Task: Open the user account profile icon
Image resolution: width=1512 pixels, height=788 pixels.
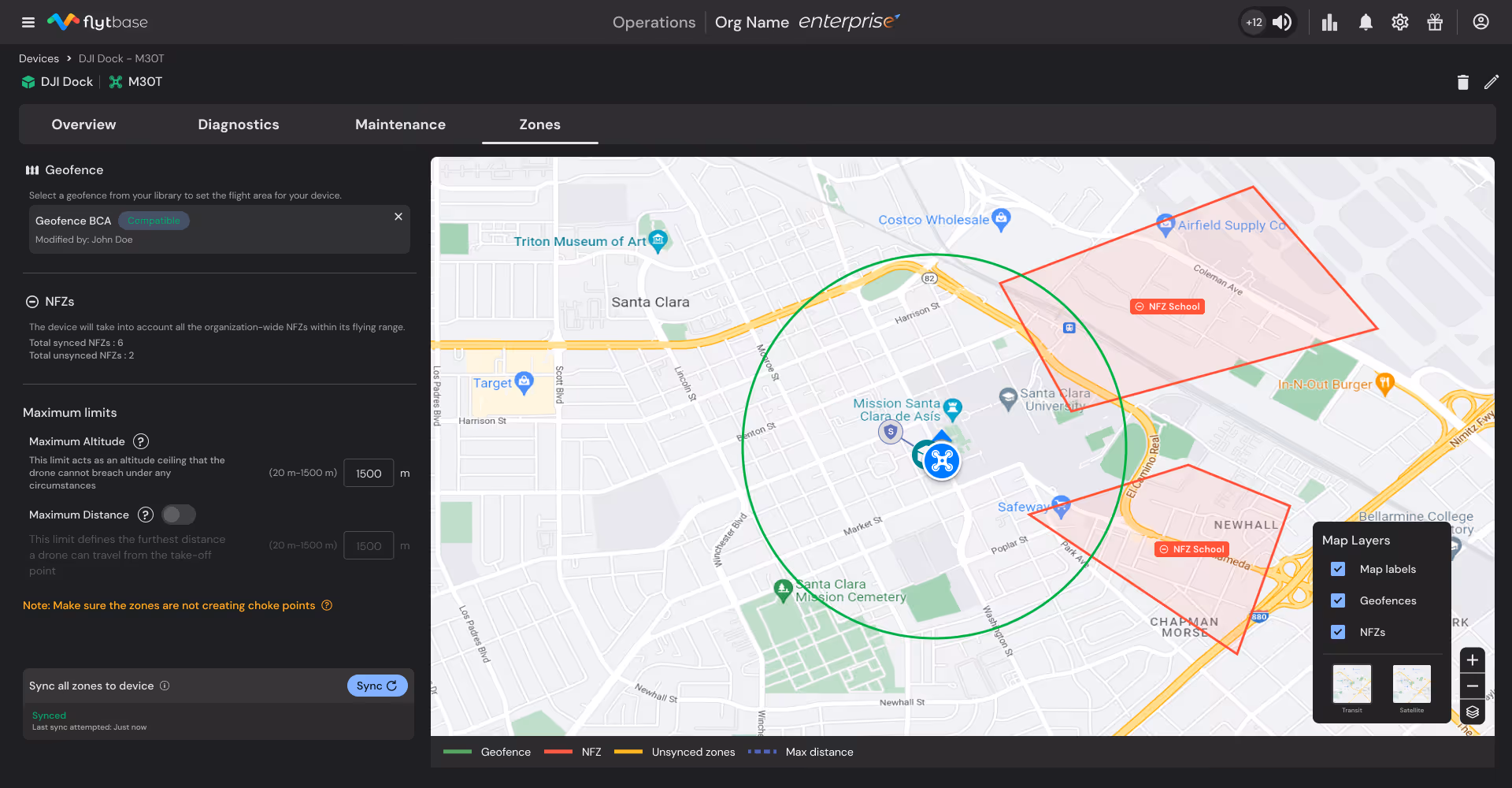Action: pyautogui.click(x=1480, y=22)
